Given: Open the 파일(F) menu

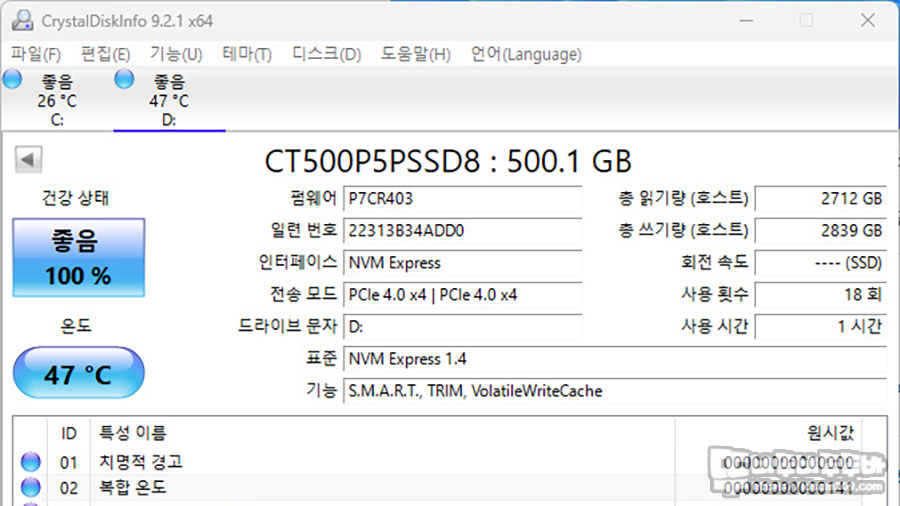Looking at the screenshot, I should coord(36,55).
